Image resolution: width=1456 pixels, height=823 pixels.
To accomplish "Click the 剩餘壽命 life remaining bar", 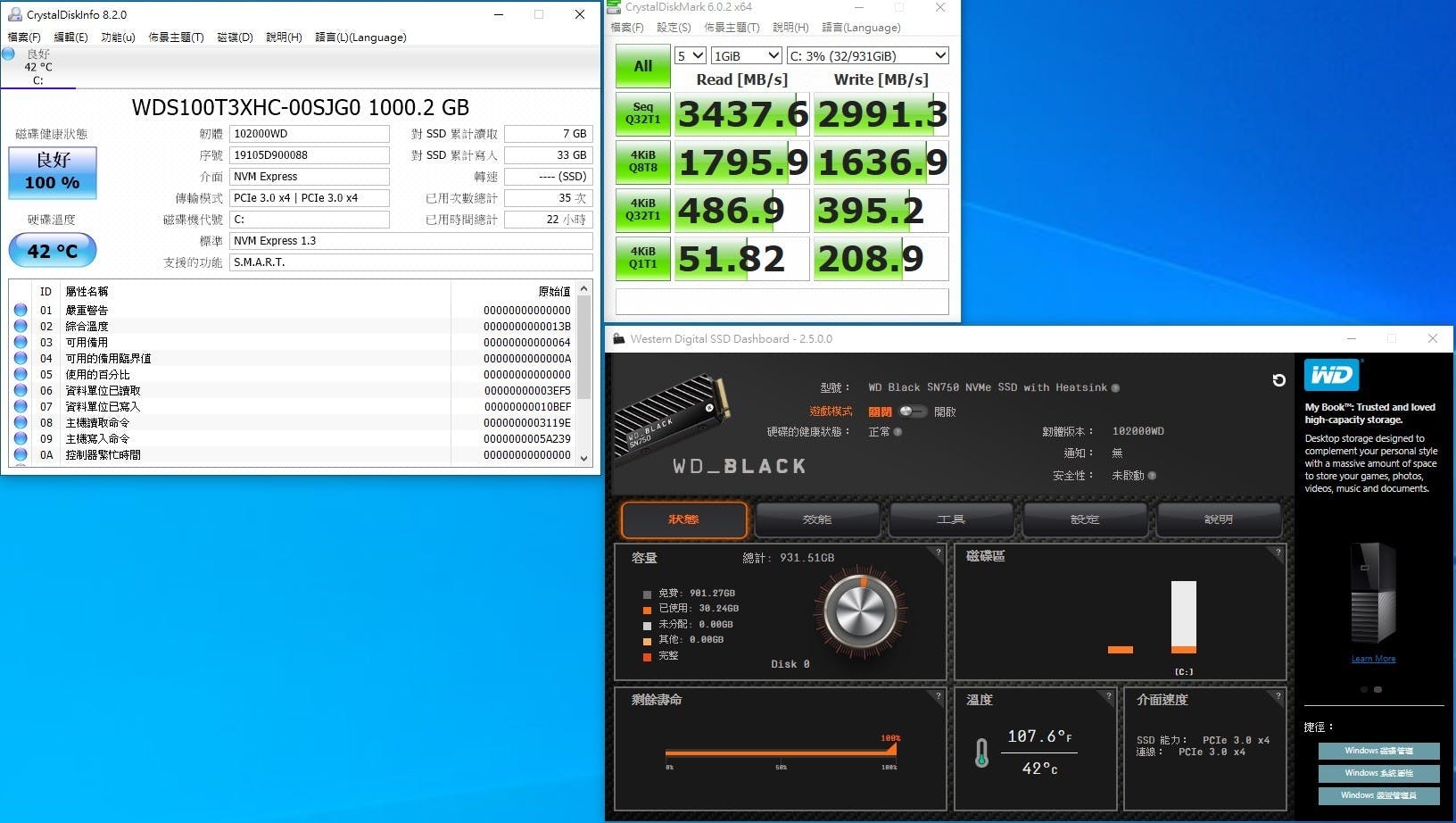I will [780, 752].
